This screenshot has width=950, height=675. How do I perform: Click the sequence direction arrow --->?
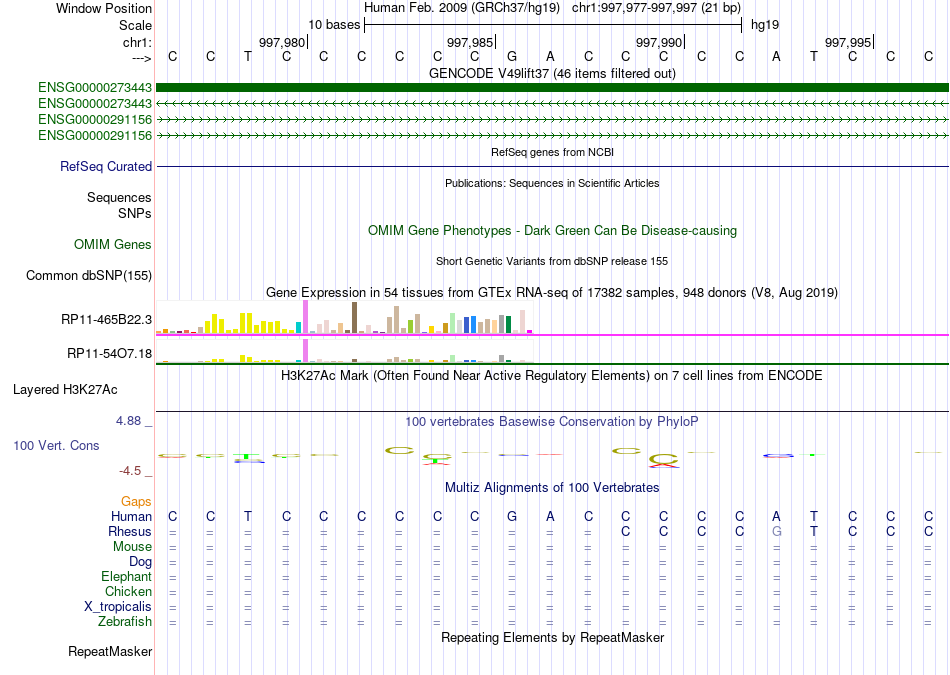[x=141, y=58]
